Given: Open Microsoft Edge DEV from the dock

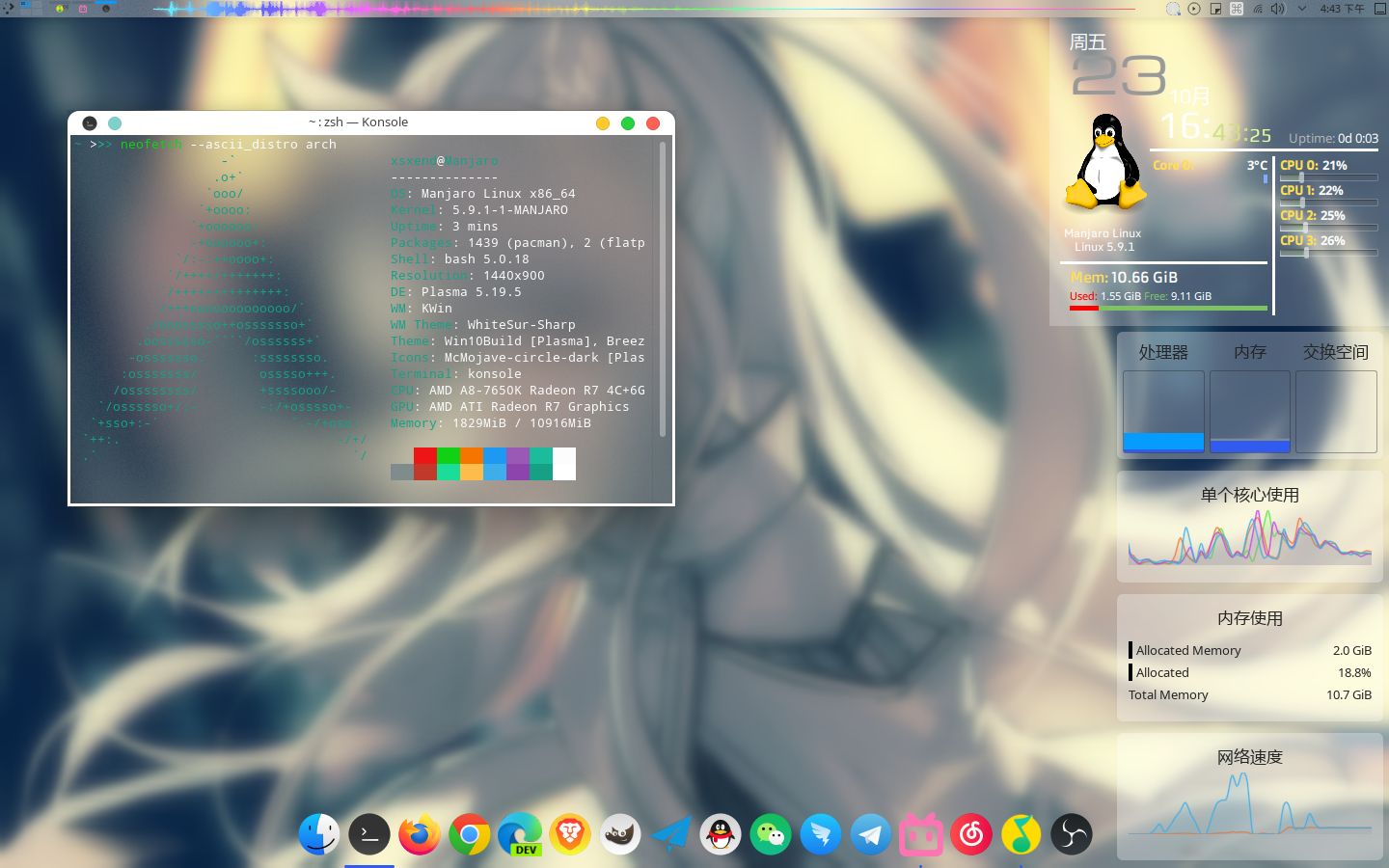Looking at the screenshot, I should pyautogui.click(x=520, y=834).
